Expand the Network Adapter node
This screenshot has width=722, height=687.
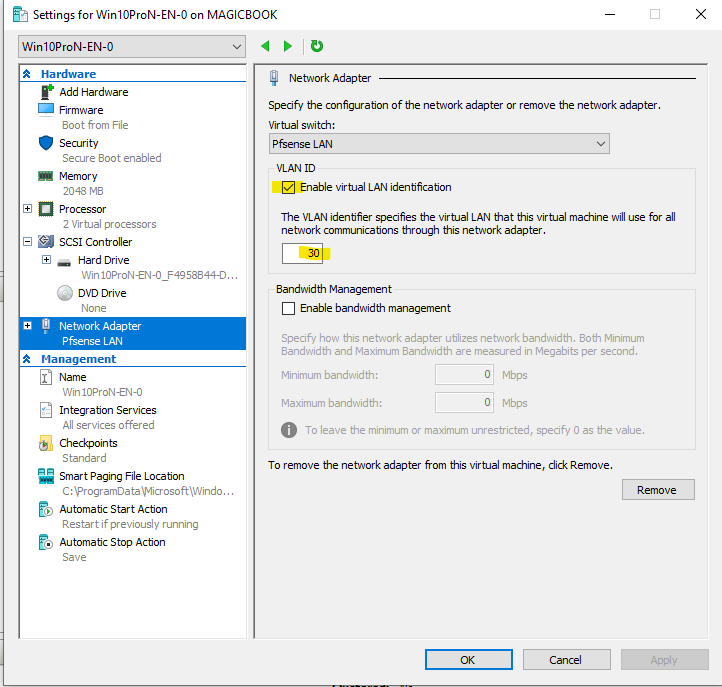(x=28, y=326)
